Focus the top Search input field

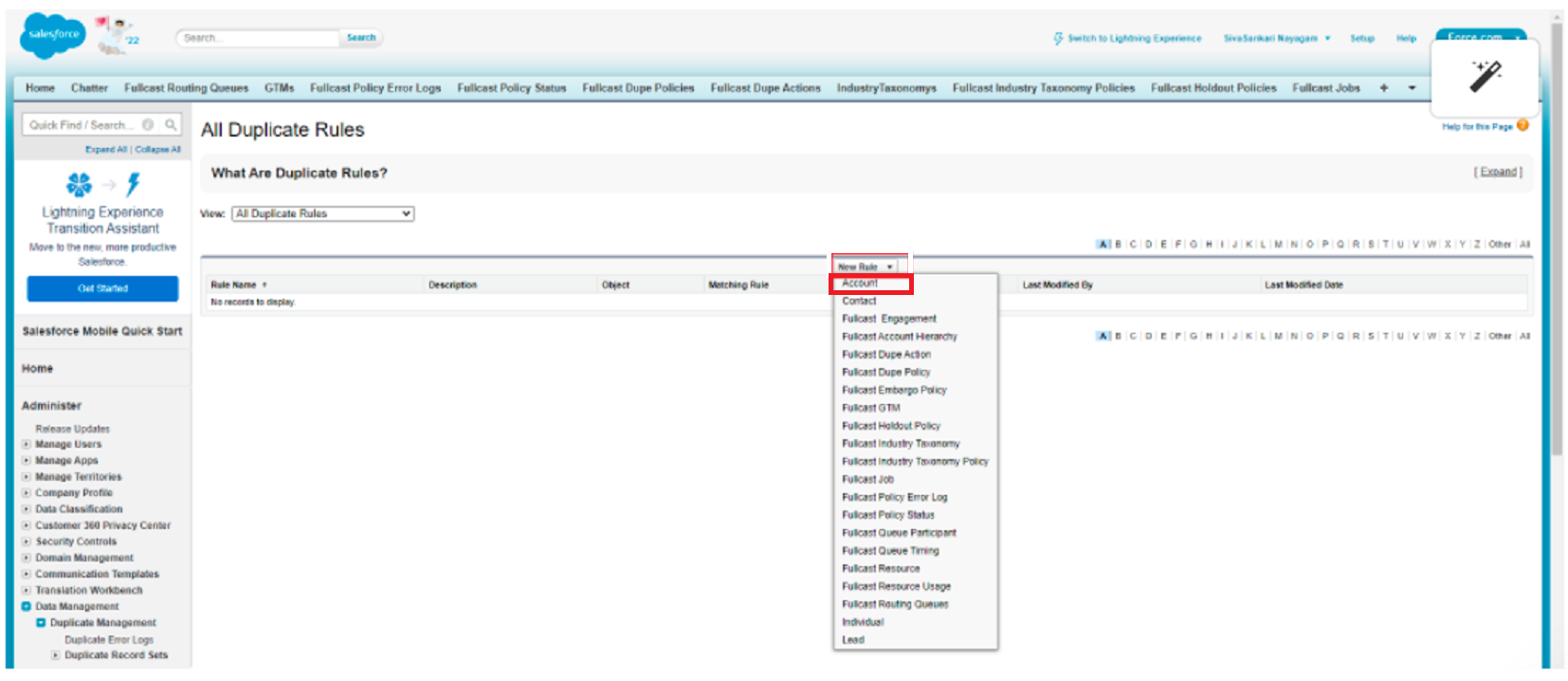coord(258,38)
